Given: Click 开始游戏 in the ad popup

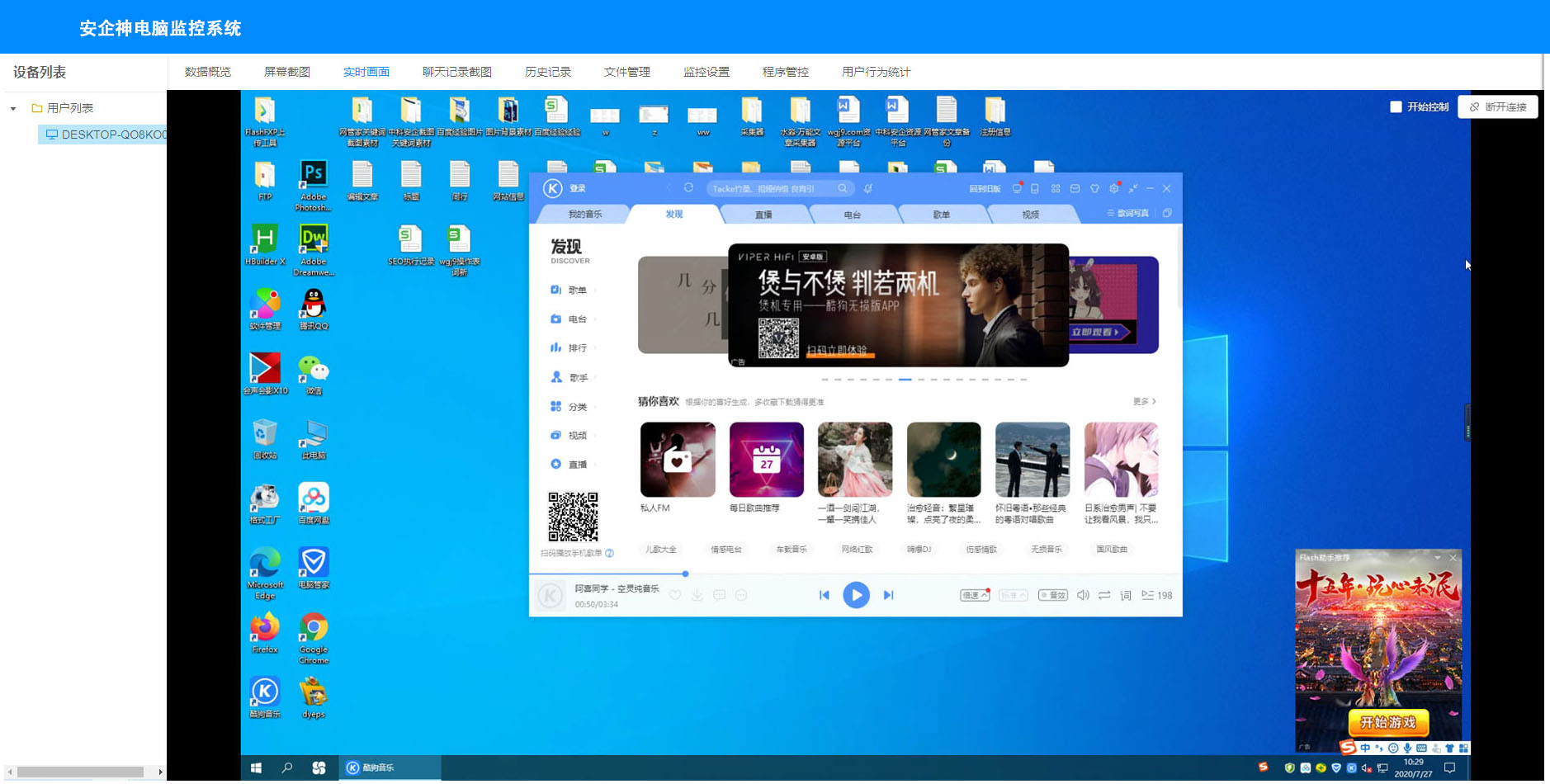Looking at the screenshot, I should point(1387,722).
